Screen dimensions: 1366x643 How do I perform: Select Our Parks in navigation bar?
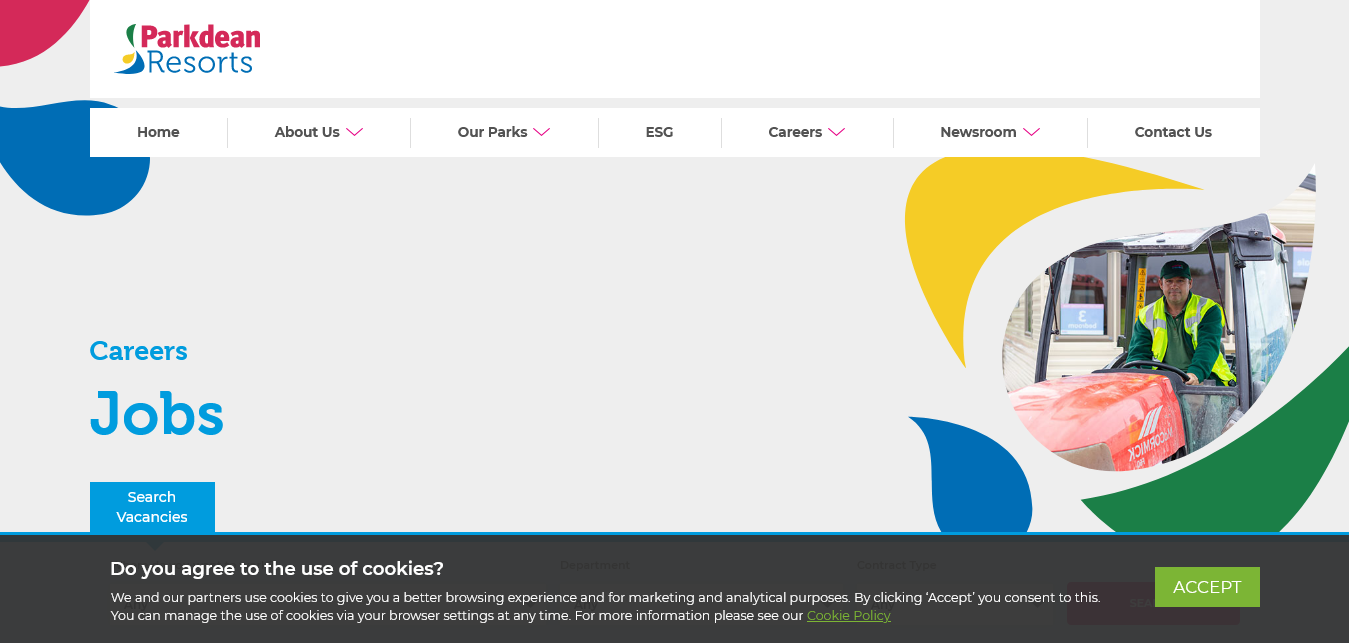[x=492, y=132]
